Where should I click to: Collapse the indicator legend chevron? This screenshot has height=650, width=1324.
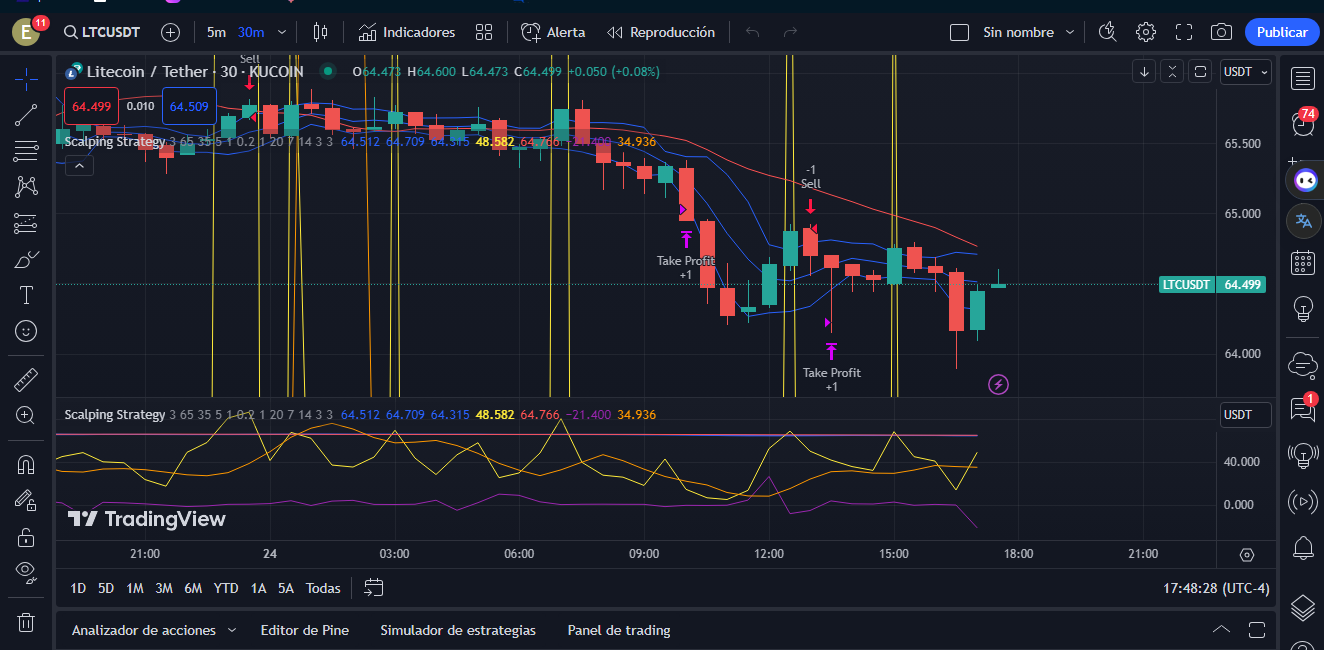pyautogui.click(x=79, y=166)
